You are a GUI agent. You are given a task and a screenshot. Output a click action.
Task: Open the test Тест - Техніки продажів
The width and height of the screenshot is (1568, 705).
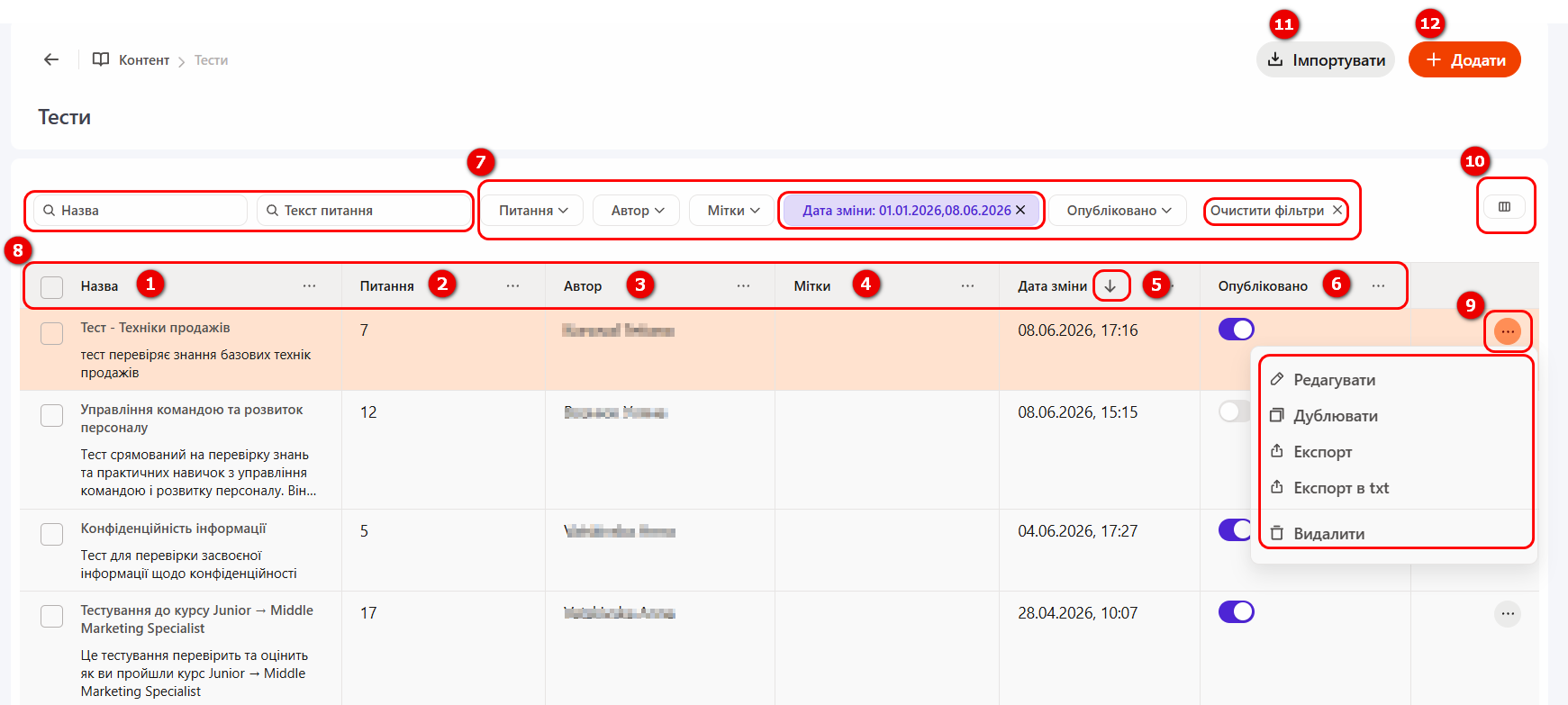pos(155,328)
